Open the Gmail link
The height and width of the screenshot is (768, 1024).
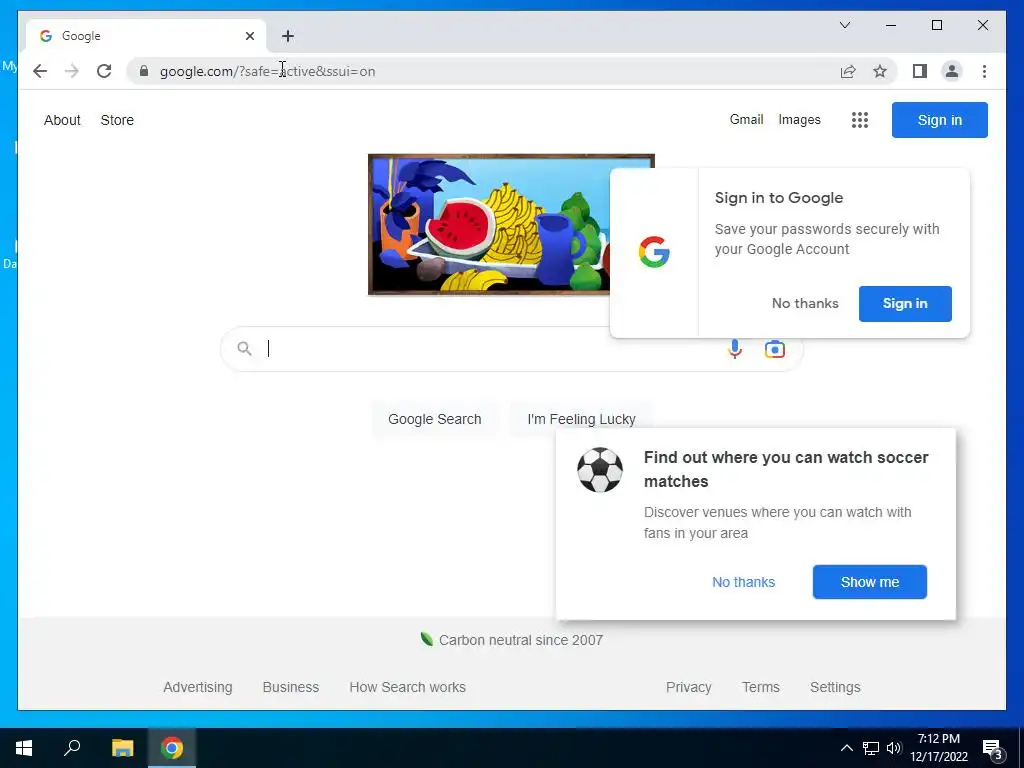(746, 120)
